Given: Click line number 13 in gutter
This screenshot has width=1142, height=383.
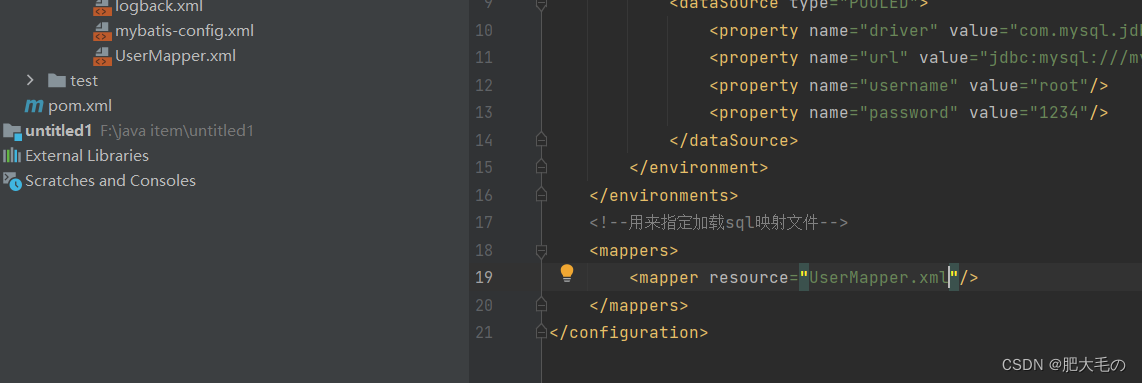Looking at the screenshot, I should 484,113.
